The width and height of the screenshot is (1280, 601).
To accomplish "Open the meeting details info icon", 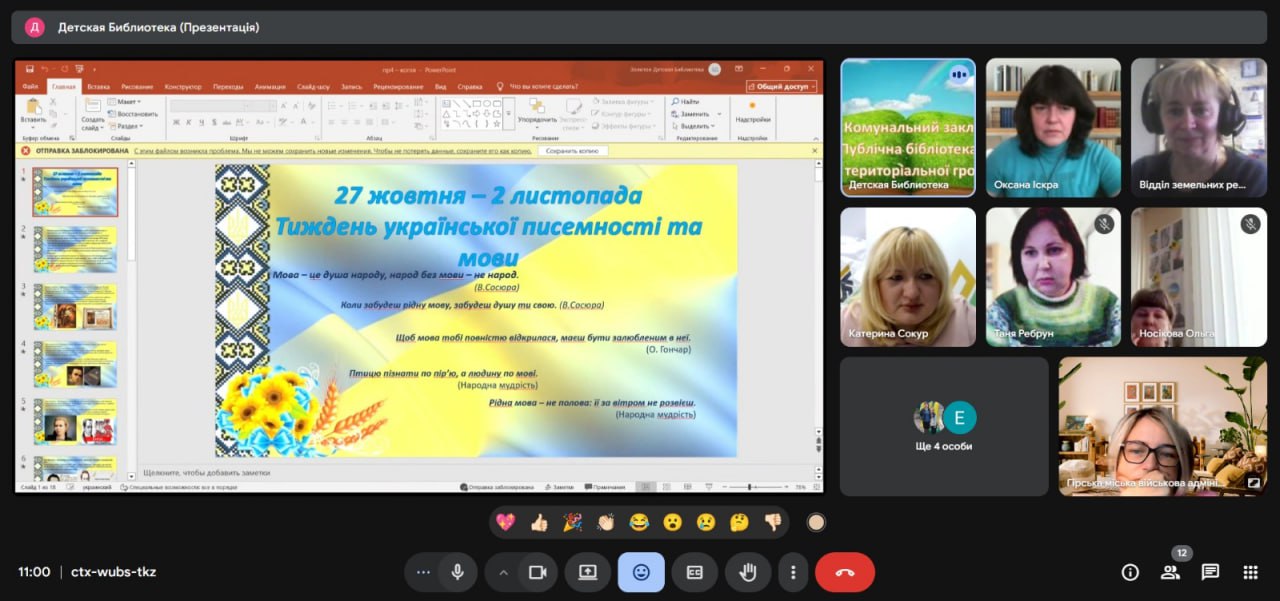I will click(1130, 572).
